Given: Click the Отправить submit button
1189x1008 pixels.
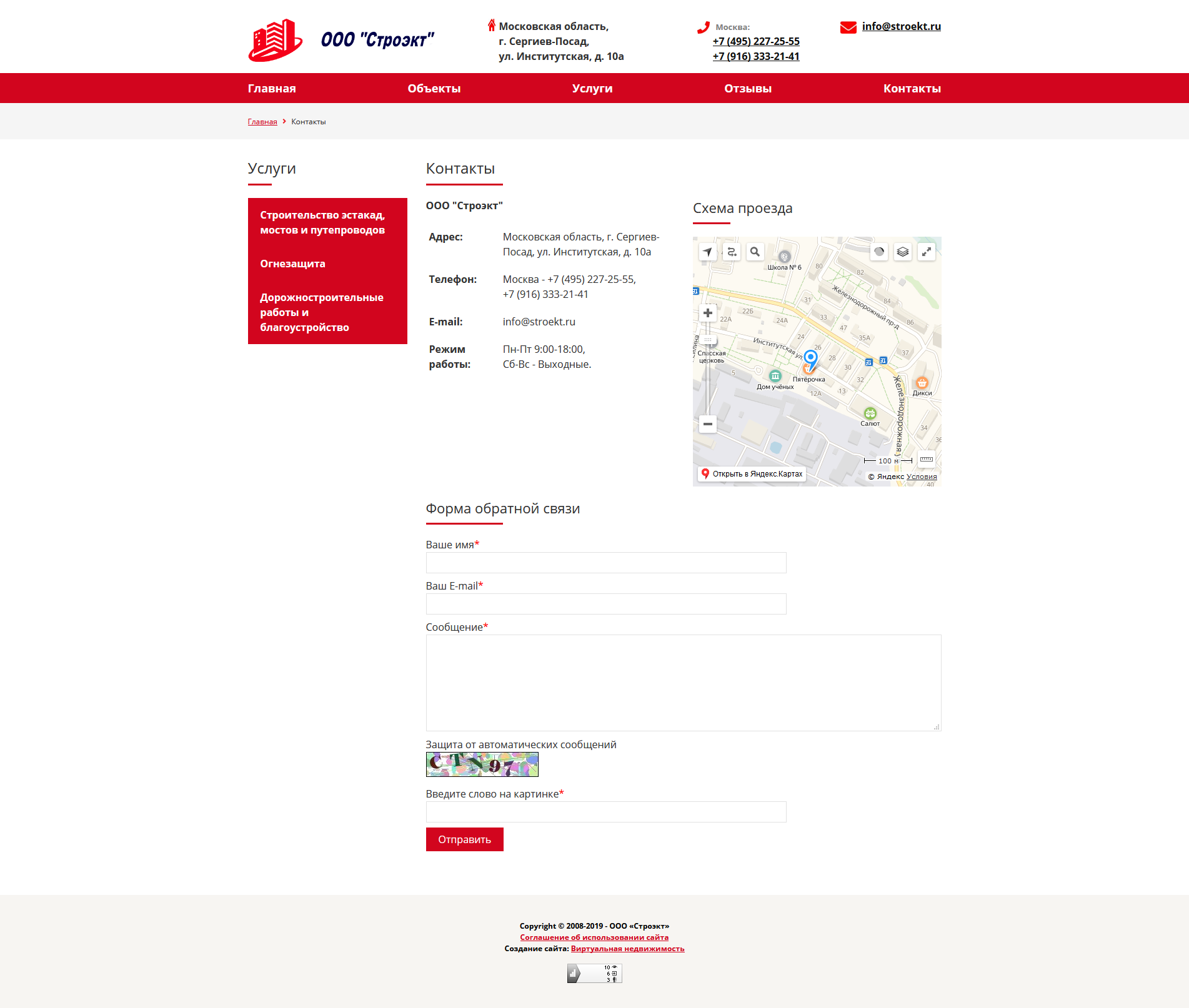Looking at the screenshot, I should (465, 839).
